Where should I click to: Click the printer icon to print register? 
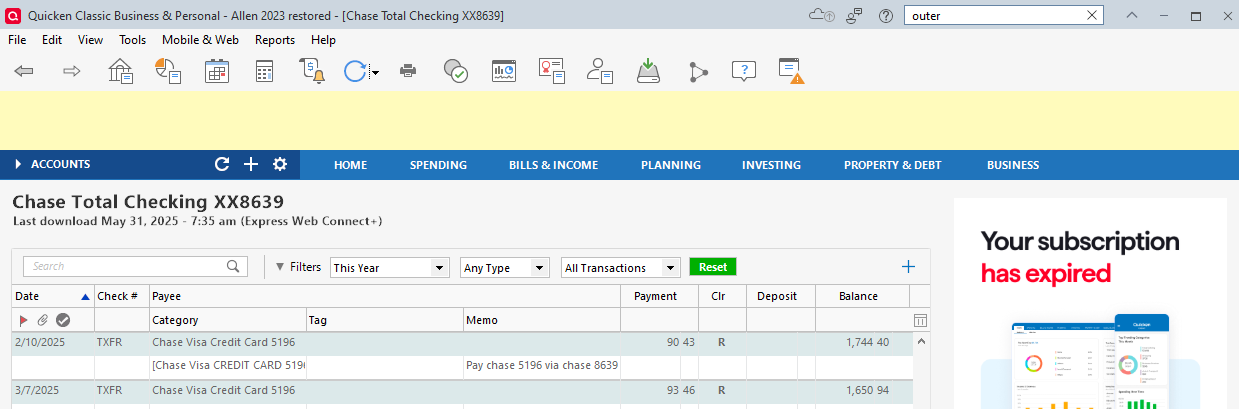point(408,71)
